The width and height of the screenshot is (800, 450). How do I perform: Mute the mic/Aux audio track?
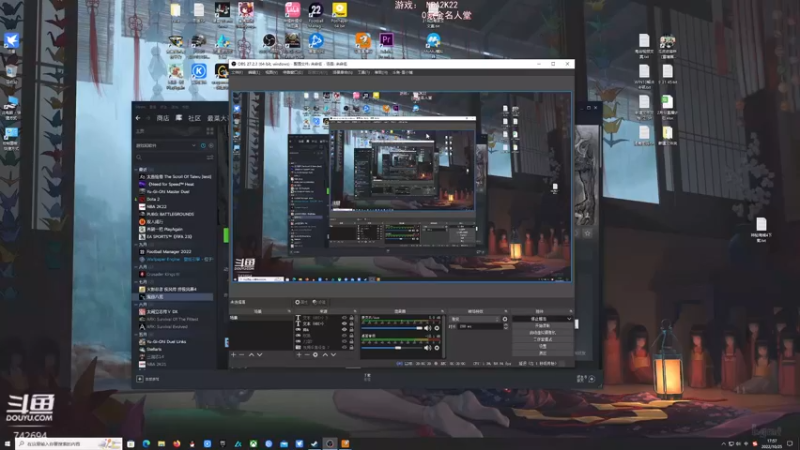(428, 328)
